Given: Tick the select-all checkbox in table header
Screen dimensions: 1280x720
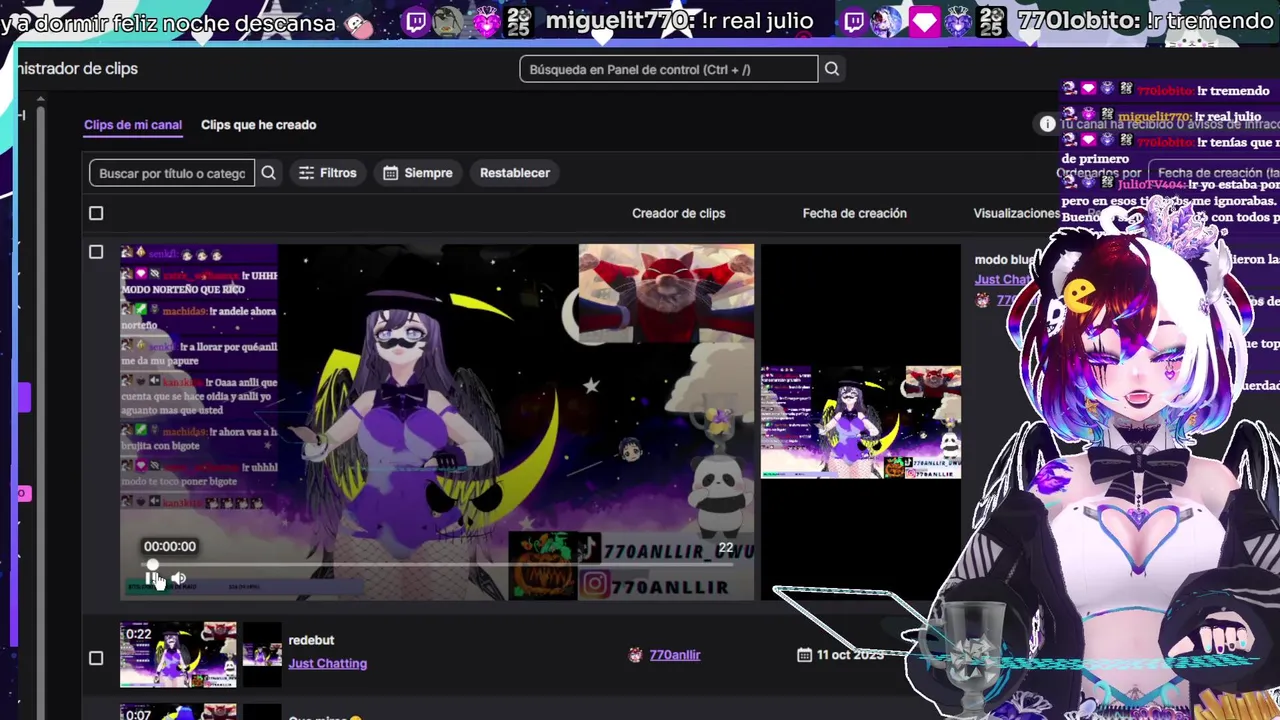Looking at the screenshot, I should [96, 213].
